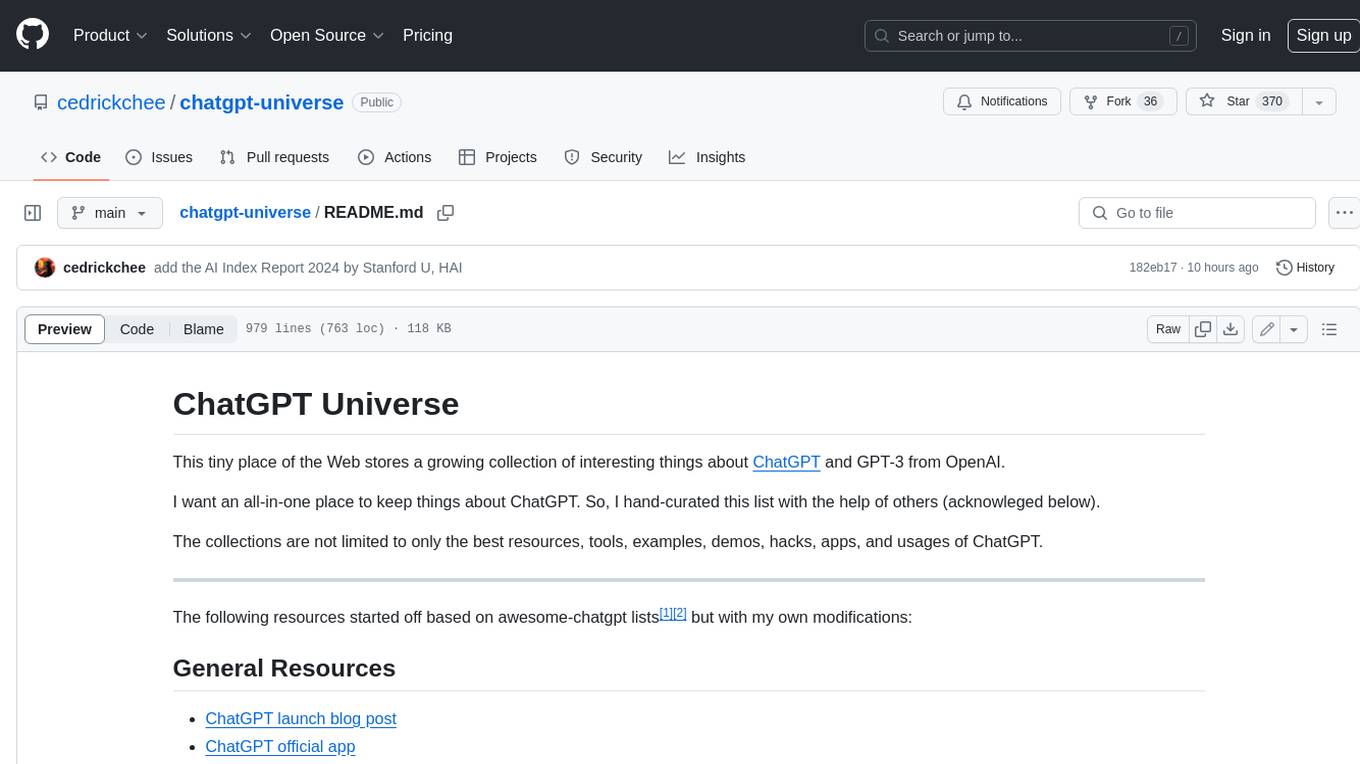The height and width of the screenshot is (764, 1360).
Task: Focus the Go to file search box
Action: (x=1197, y=213)
